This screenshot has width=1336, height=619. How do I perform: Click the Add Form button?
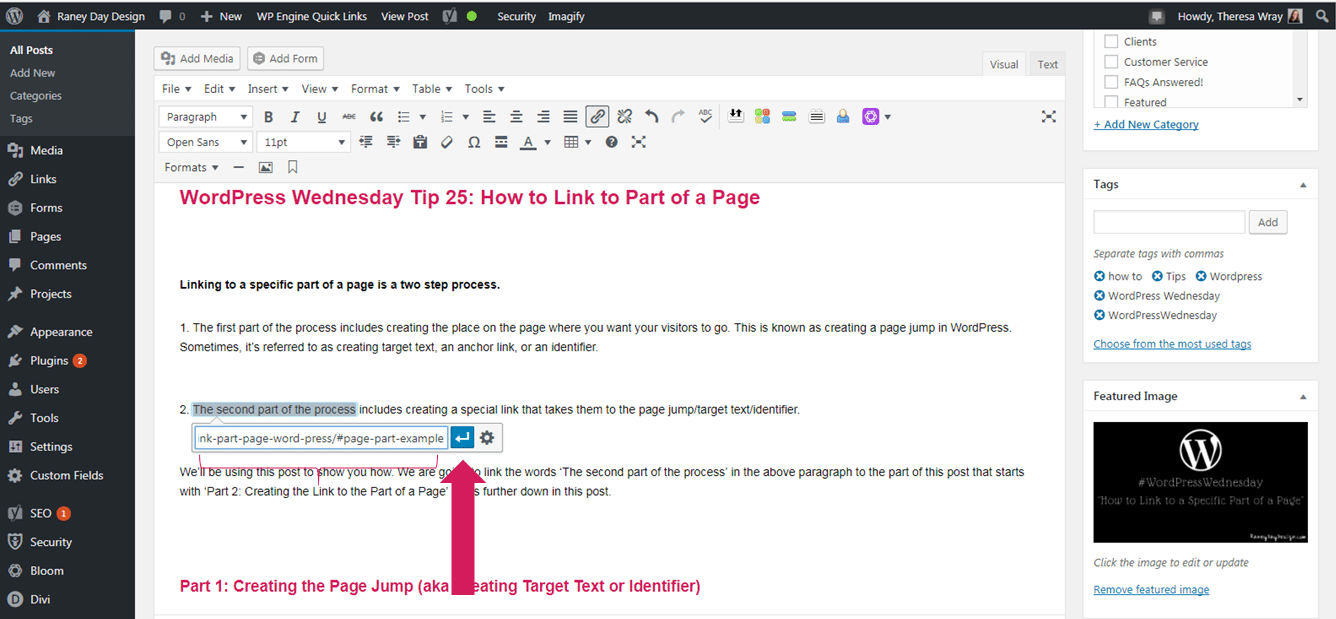(284, 59)
